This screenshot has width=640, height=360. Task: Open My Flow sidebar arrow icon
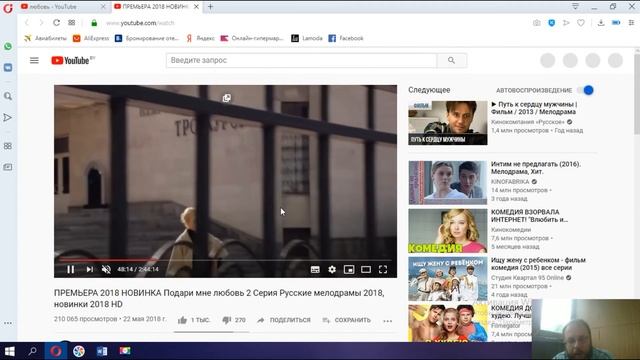point(8,118)
